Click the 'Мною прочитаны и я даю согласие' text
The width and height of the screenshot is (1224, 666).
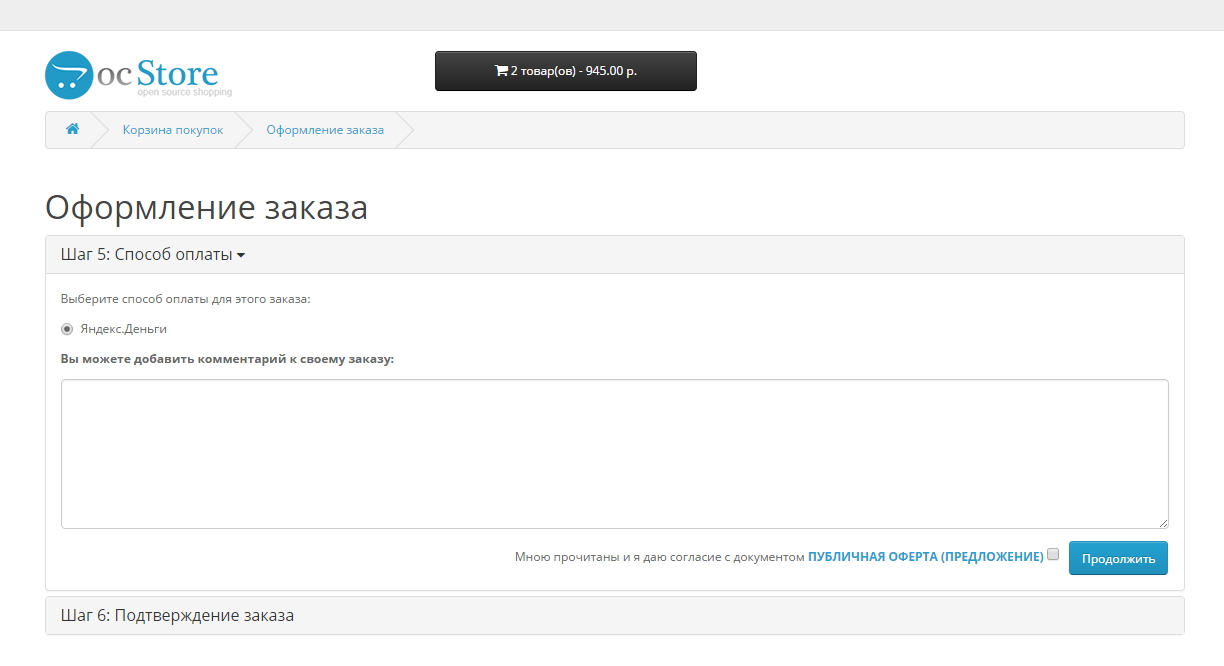pyautogui.click(x=659, y=557)
